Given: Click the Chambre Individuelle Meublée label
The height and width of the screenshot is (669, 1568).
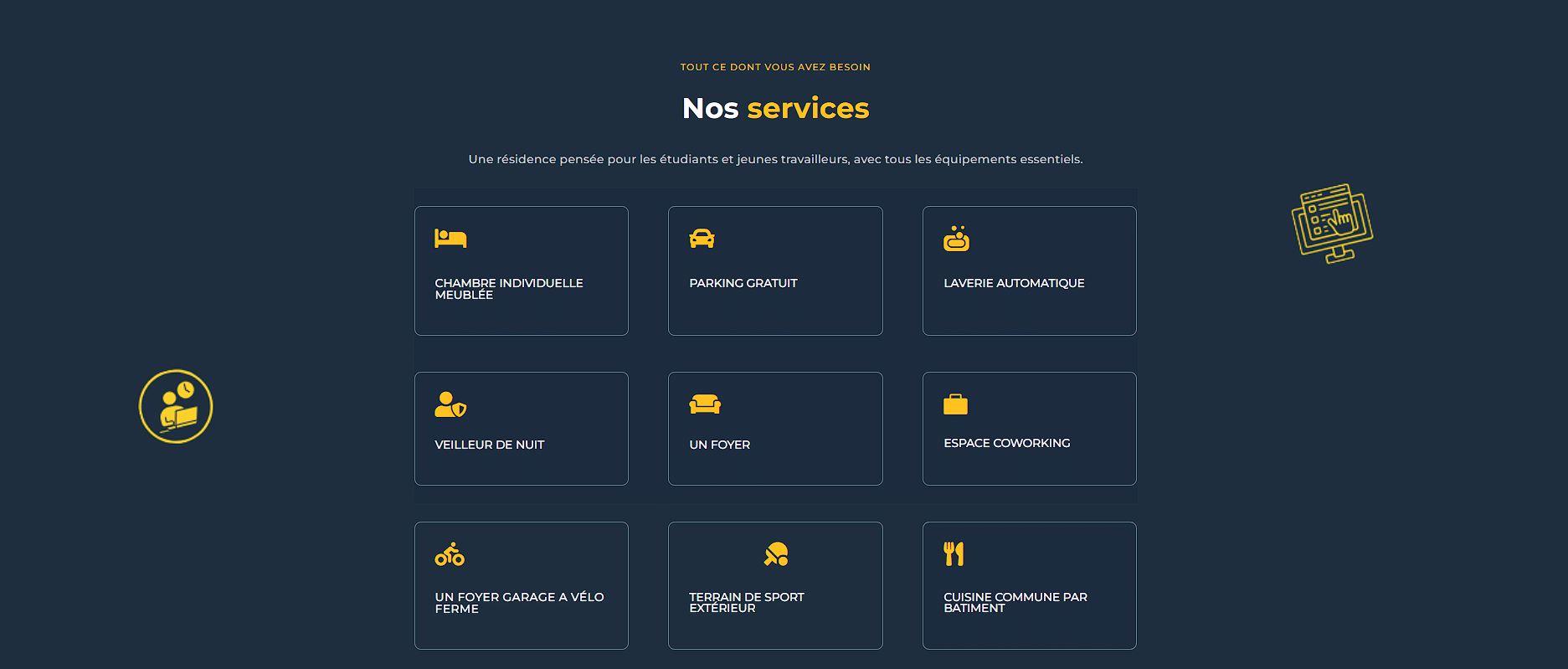Looking at the screenshot, I should click(x=508, y=289).
